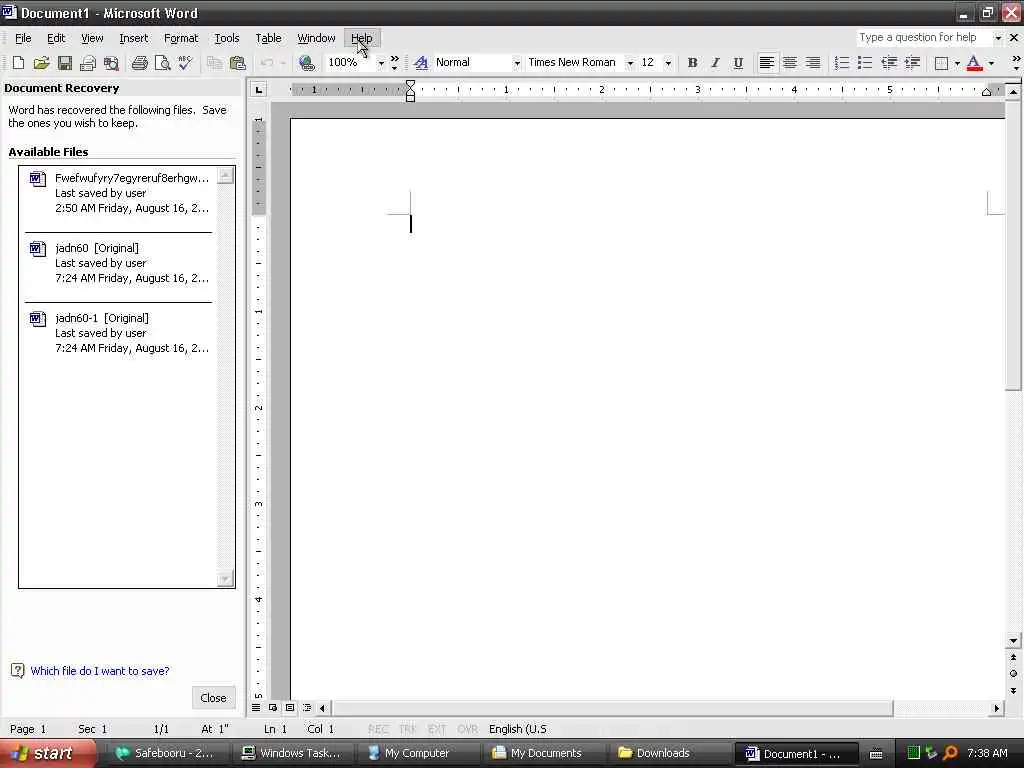
Task: Expand Formatting toolbar options chevron
Action: 1016,63
